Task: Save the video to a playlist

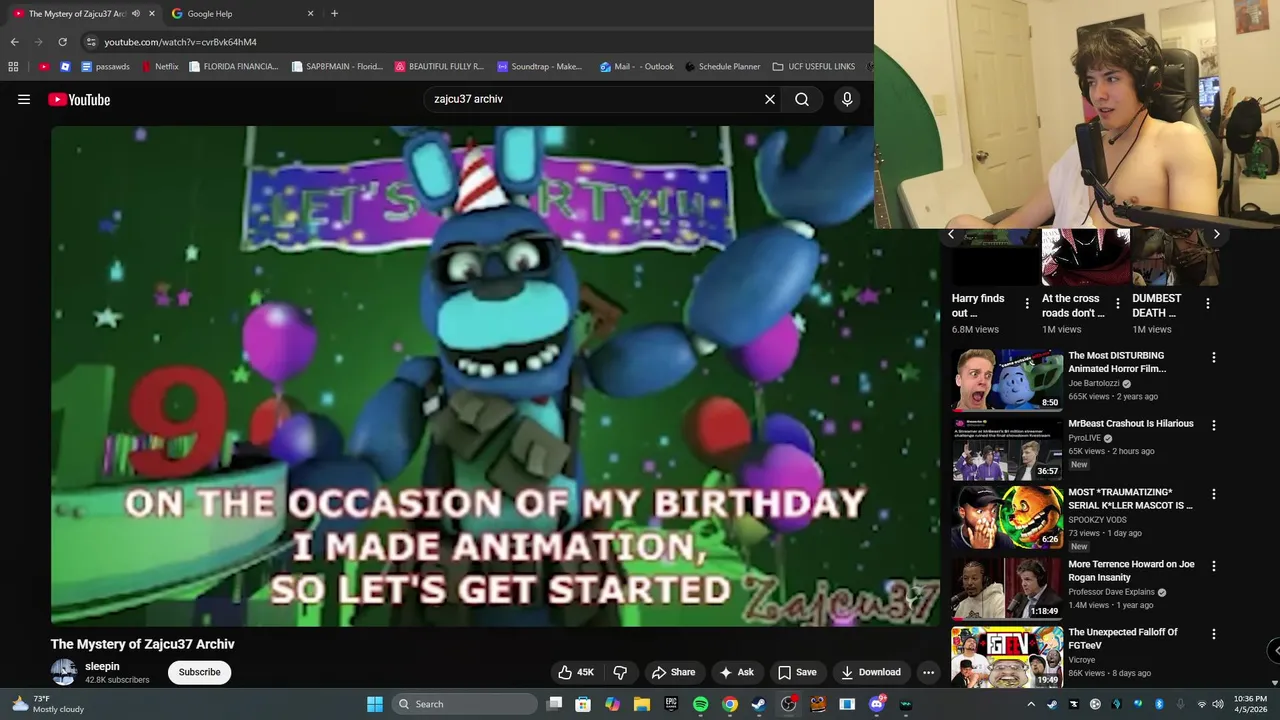Action: pos(798,672)
